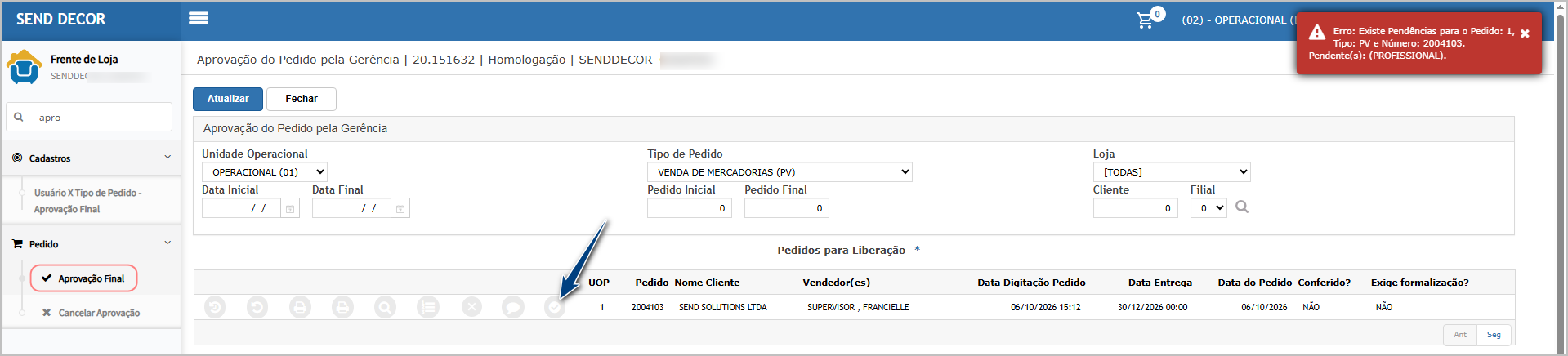The image size is (1568, 356).
Task: Click the Exige formalização? column header
Action: click(x=1420, y=283)
